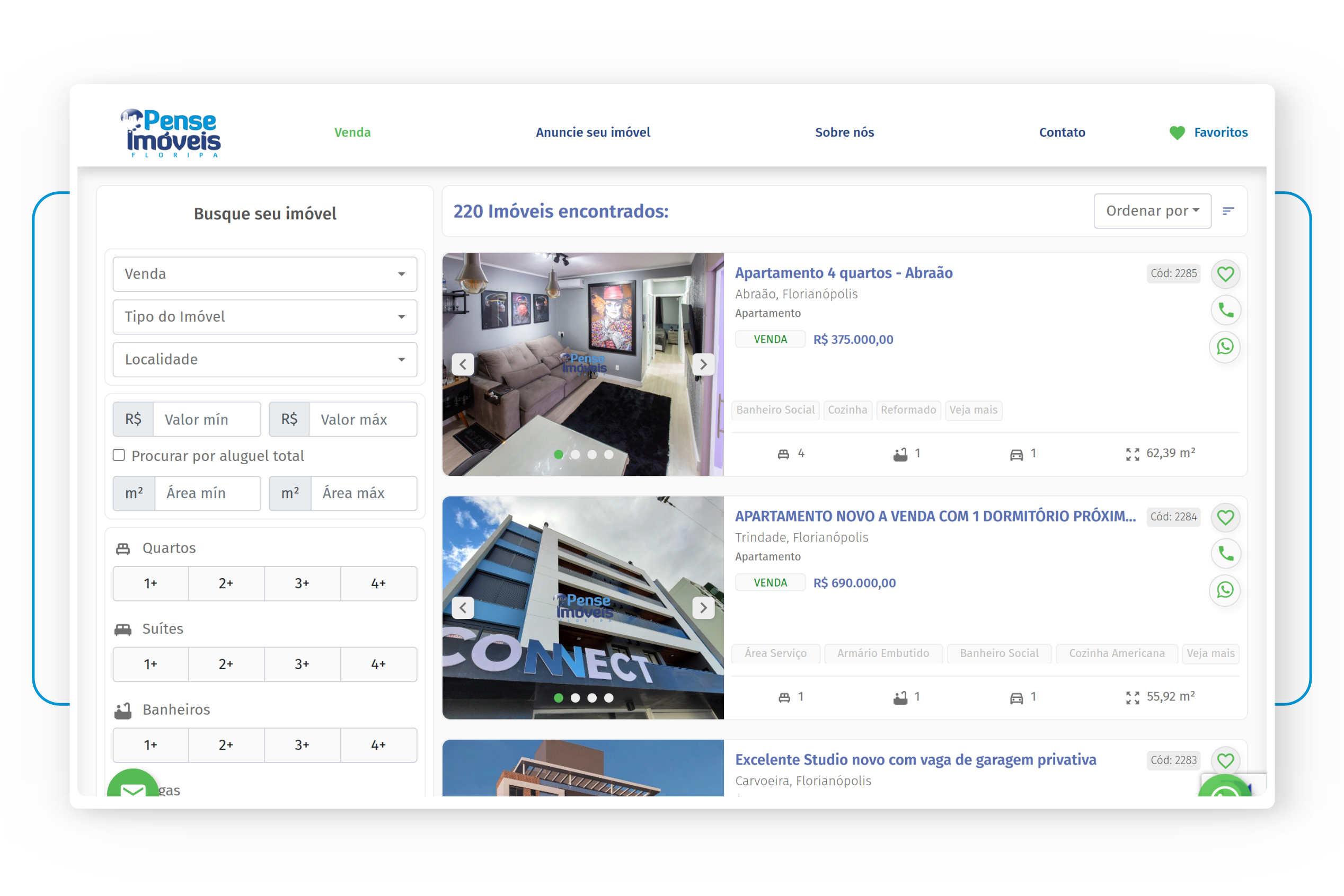This screenshot has width=1344, height=896.
Task: Select third carousel dot on Connect photo
Action: (x=592, y=698)
